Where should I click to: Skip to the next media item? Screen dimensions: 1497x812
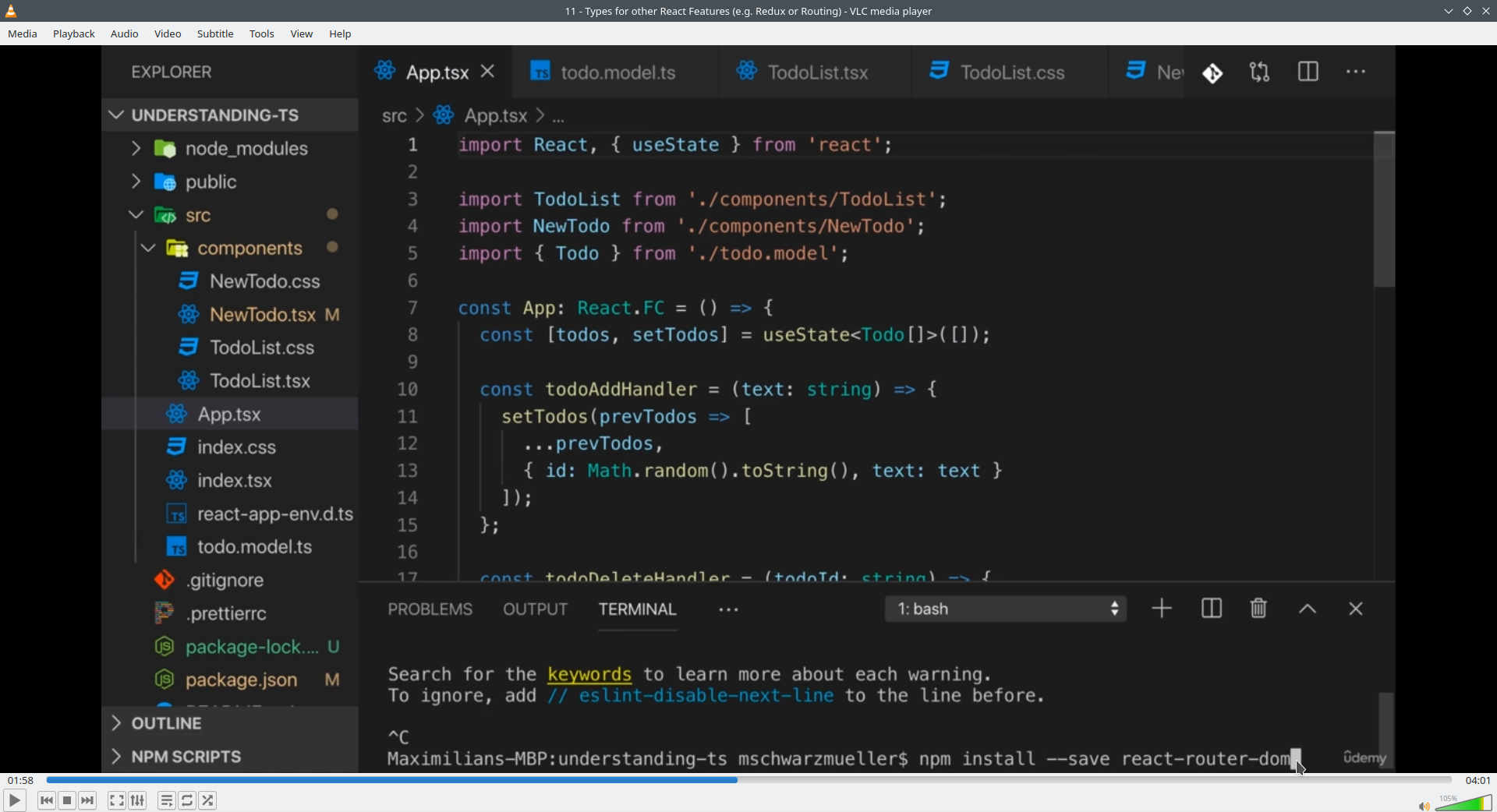pos(87,800)
